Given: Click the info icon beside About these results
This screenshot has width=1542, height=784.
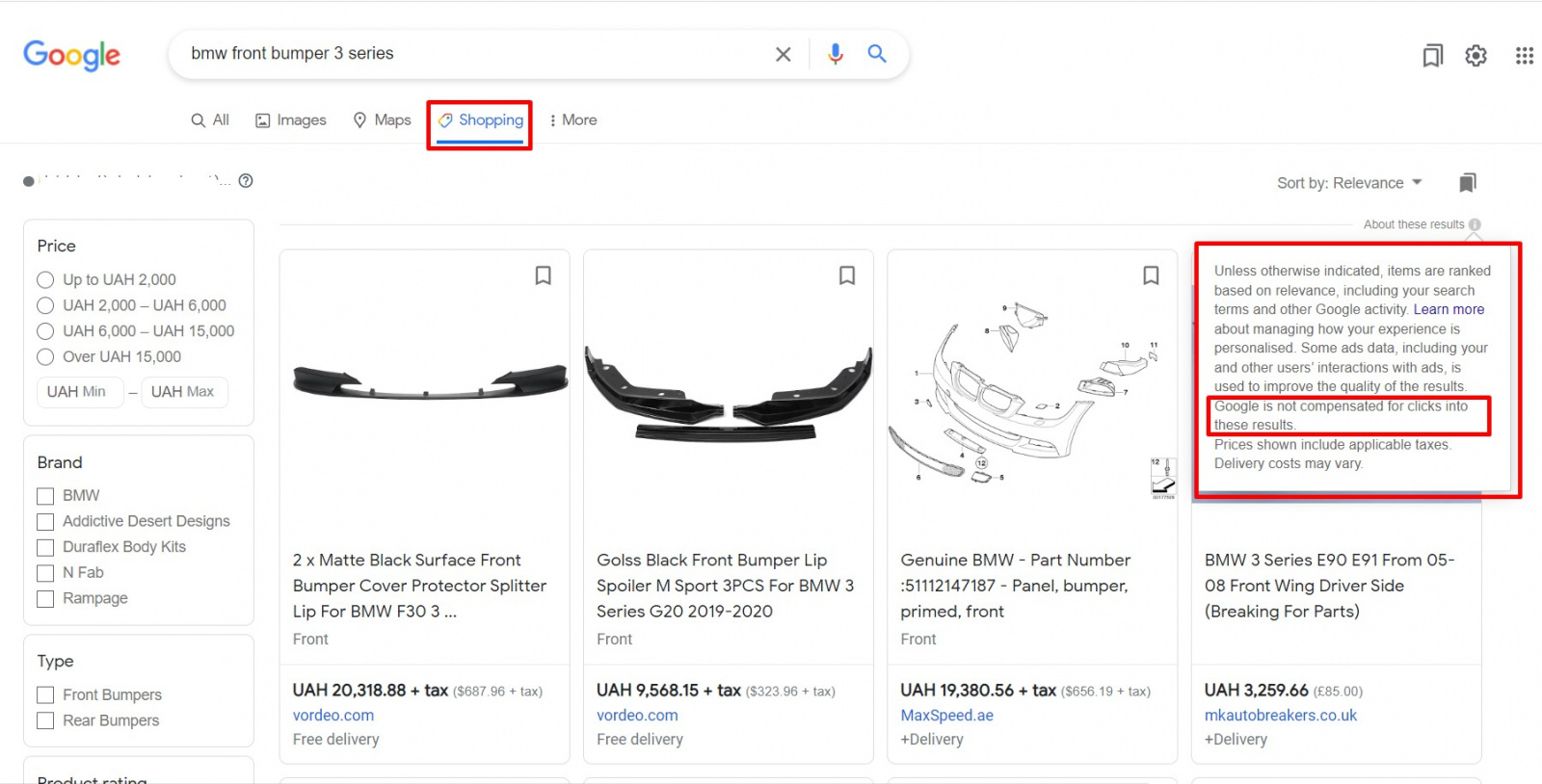Looking at the screenshot, I should point(1475,224).
